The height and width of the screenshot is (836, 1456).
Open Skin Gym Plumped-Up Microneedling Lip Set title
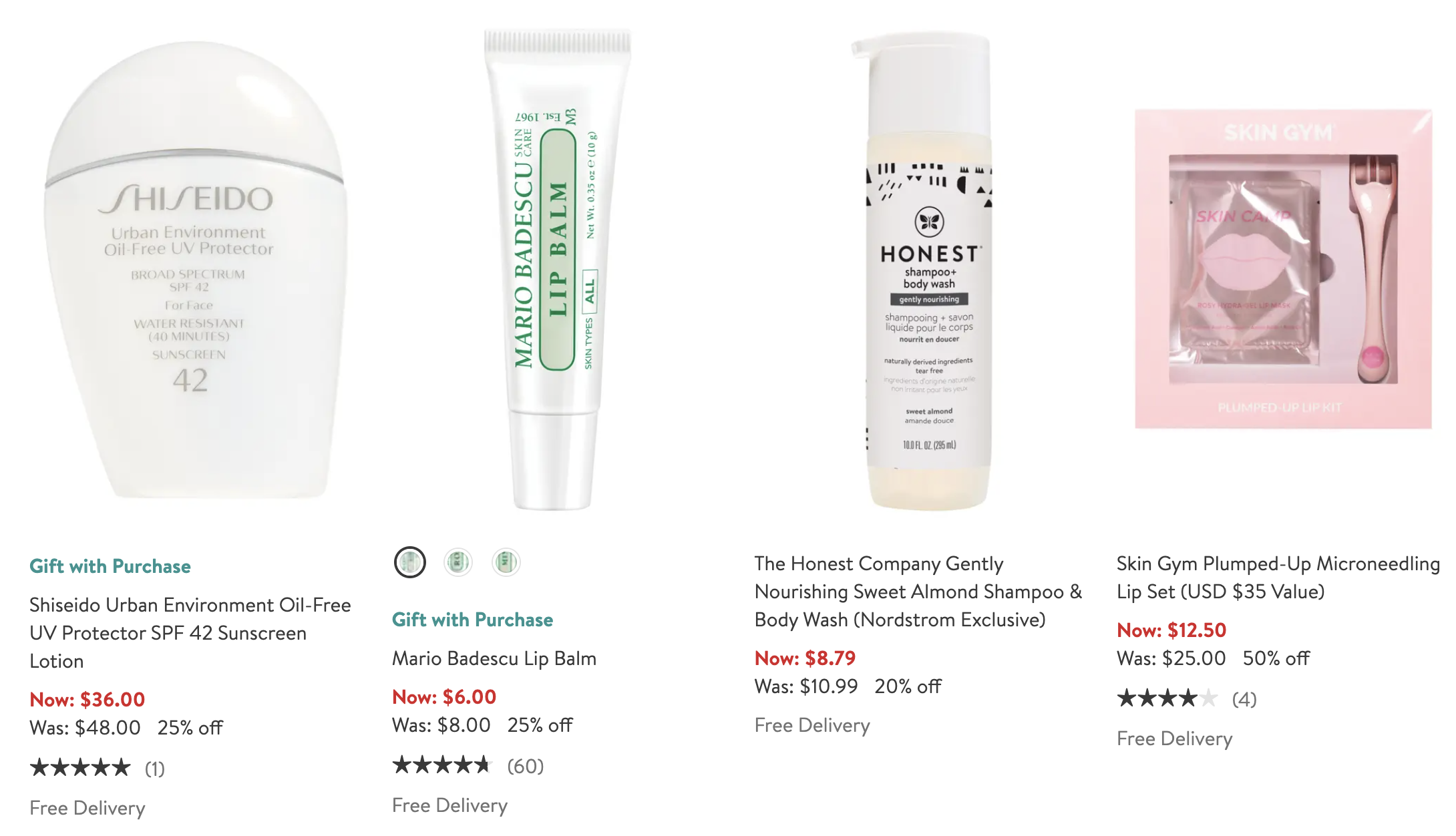tap(1278, 578)
